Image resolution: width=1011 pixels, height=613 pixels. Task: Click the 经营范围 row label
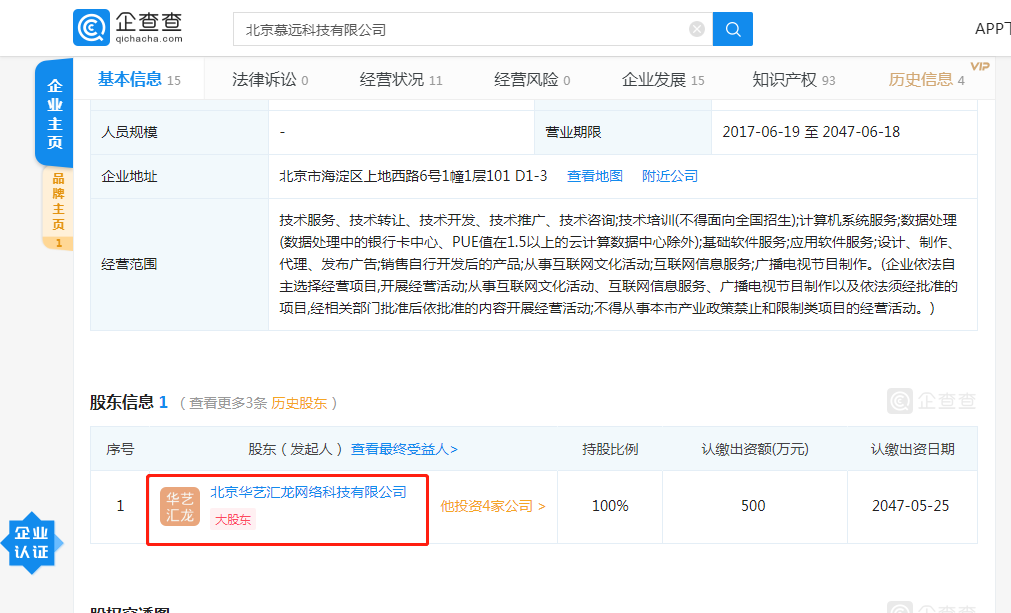pyautogui.click(x=129, y=264)
